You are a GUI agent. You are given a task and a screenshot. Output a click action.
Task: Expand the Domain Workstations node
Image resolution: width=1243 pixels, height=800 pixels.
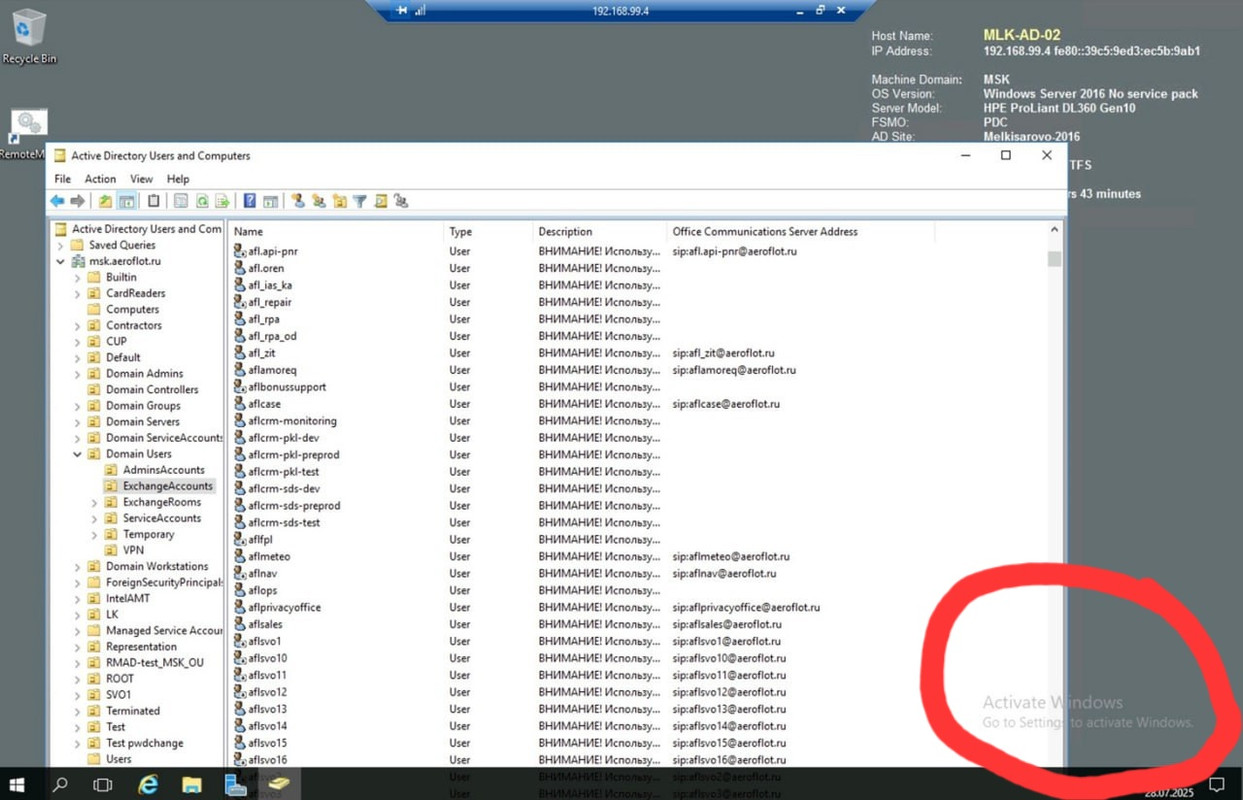[x=78, y=566]
